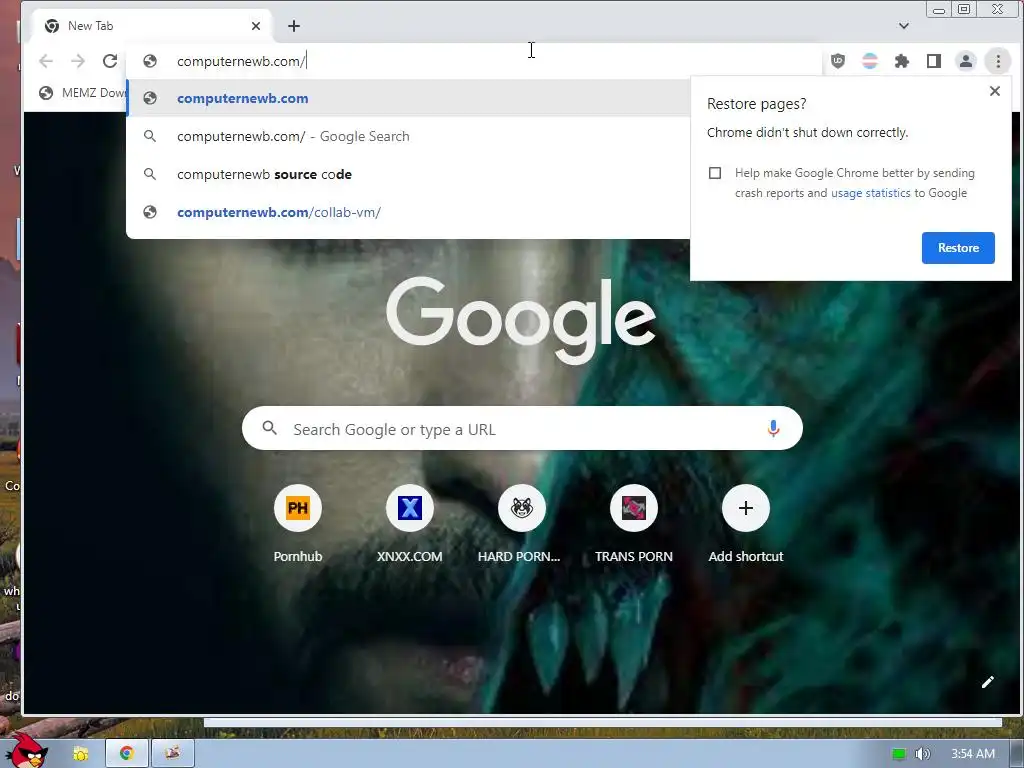
Task: Click the Google logo
Action: point(520,319)
